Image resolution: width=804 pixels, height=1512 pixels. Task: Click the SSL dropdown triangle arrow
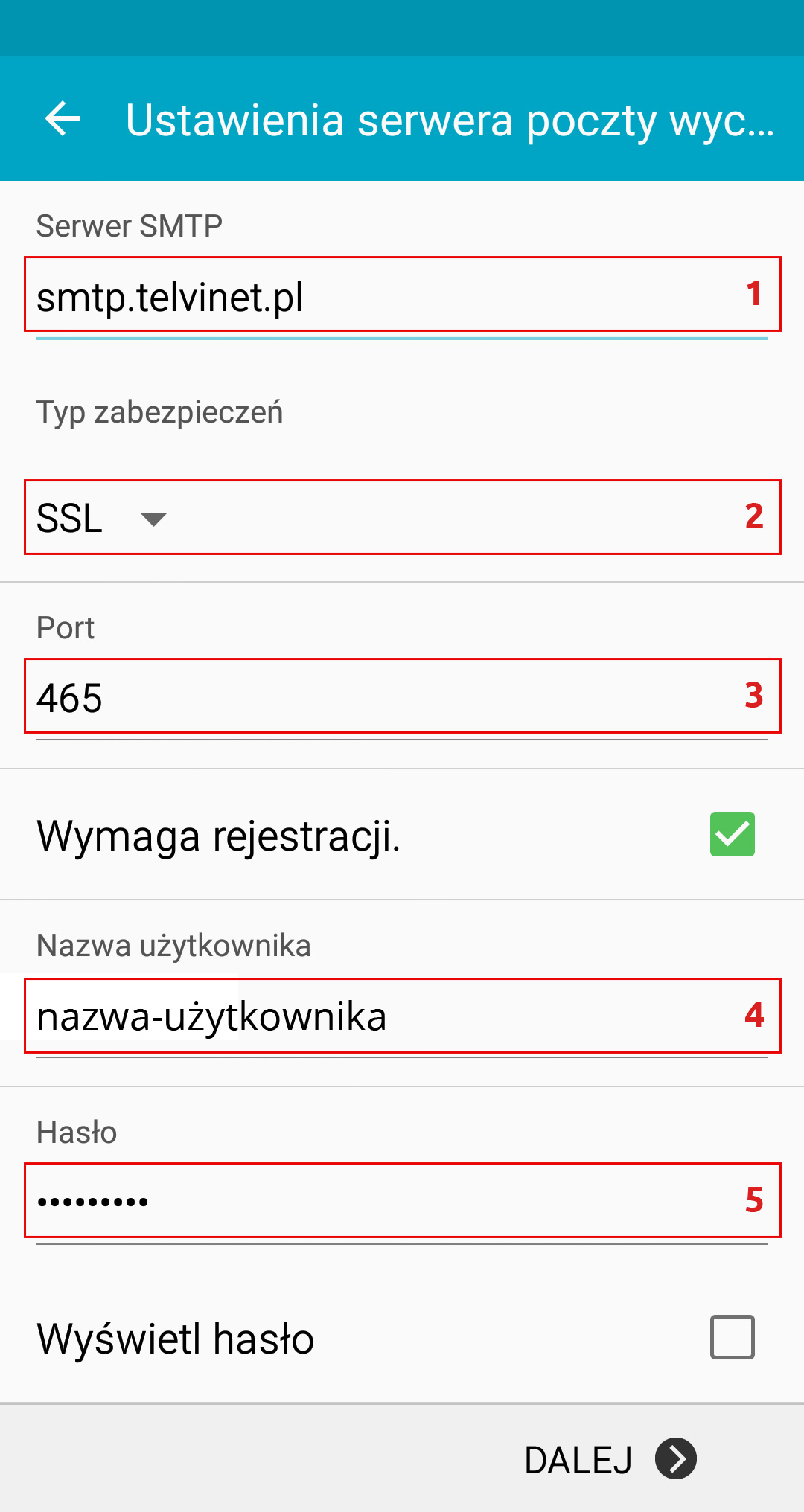pos(153,519)
